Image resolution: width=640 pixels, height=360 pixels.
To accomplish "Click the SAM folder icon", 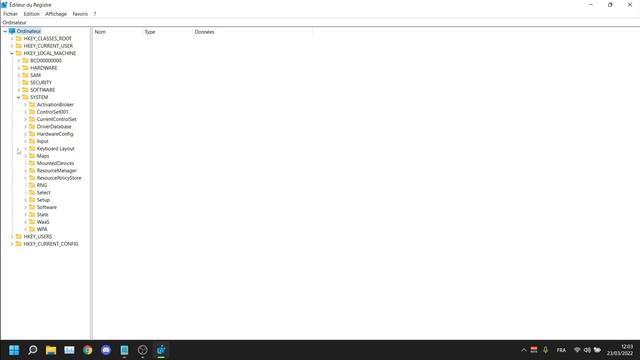I will 25,75.
